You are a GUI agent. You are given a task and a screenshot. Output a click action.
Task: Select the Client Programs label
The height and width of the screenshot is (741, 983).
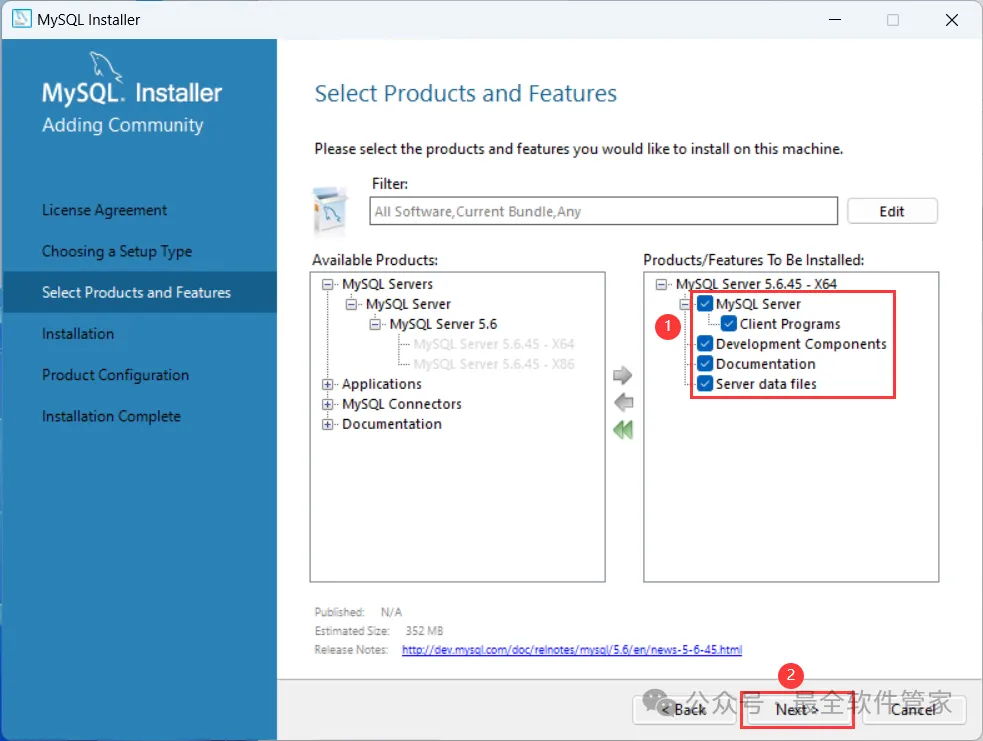click(x=790, y=324)
